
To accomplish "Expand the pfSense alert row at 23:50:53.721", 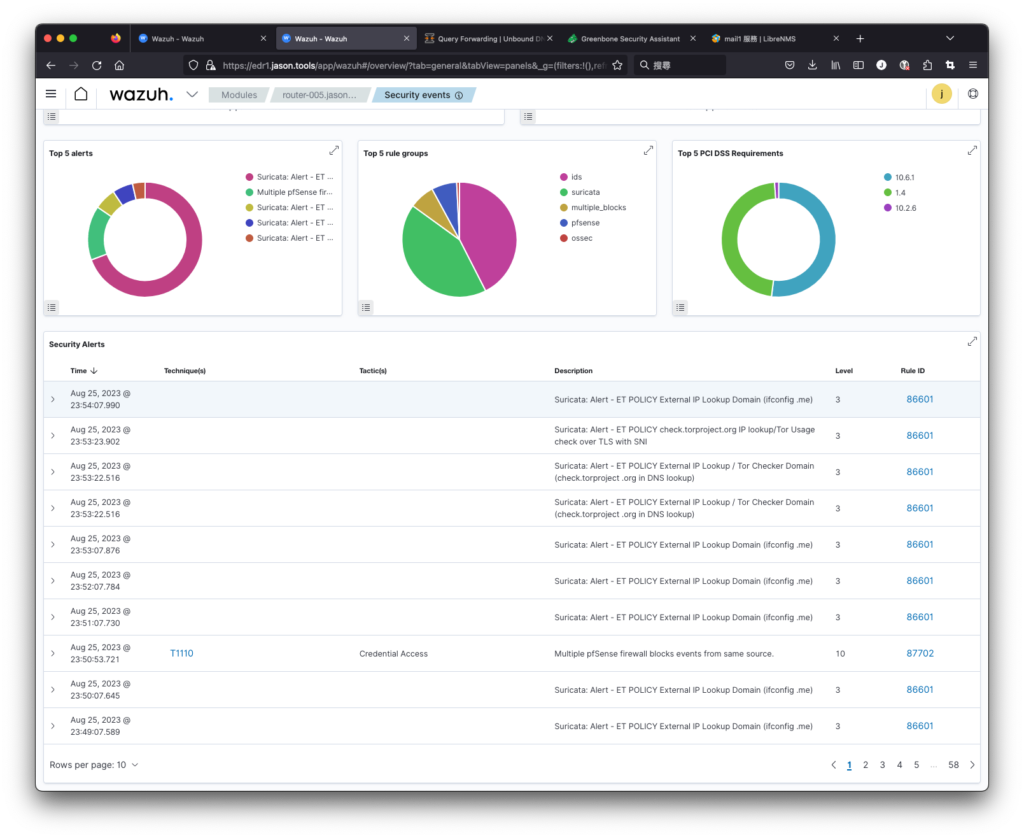I will pos(53,653).
